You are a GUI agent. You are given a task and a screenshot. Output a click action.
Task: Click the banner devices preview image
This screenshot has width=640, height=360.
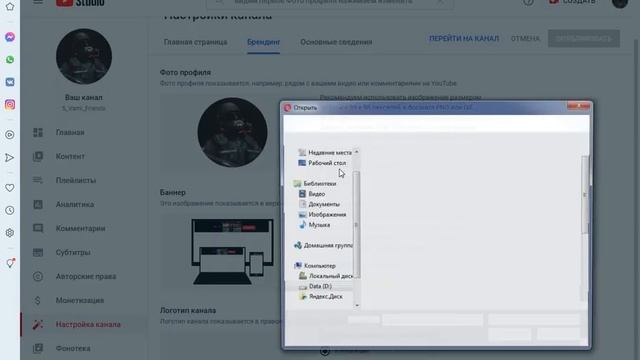point(233,251)
